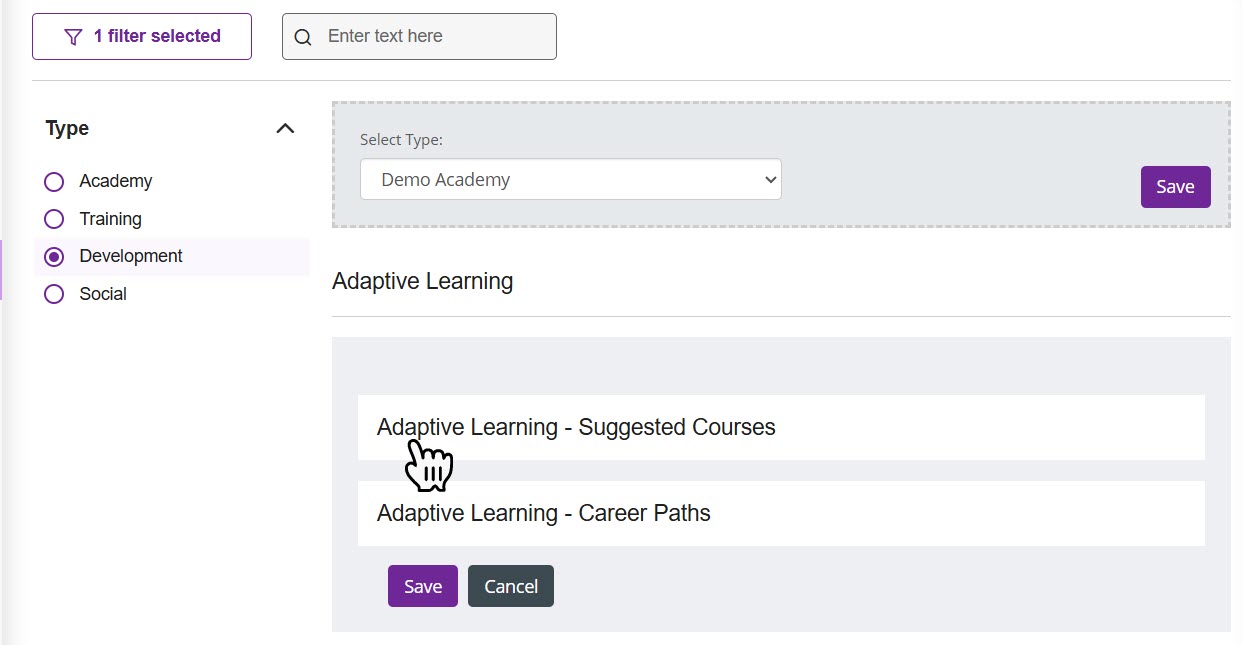The image size is (1242, 645).
Task: Click Save below the Adaptive Learning options
Action: coord(422,586)
